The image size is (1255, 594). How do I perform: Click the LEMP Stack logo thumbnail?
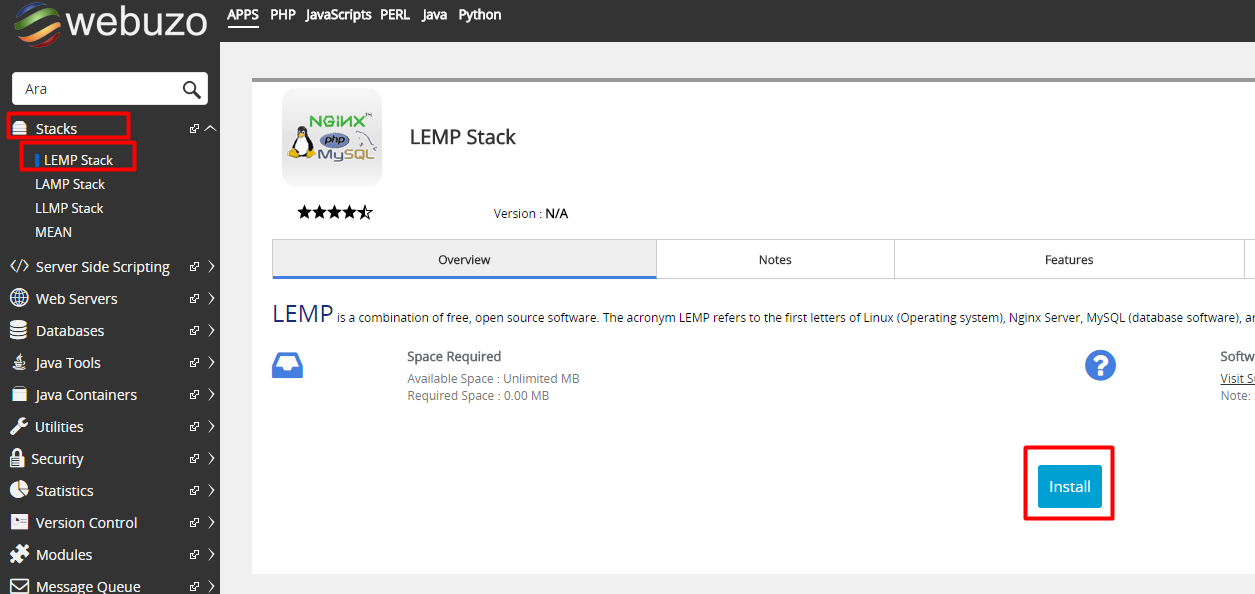tap(332, 137)
